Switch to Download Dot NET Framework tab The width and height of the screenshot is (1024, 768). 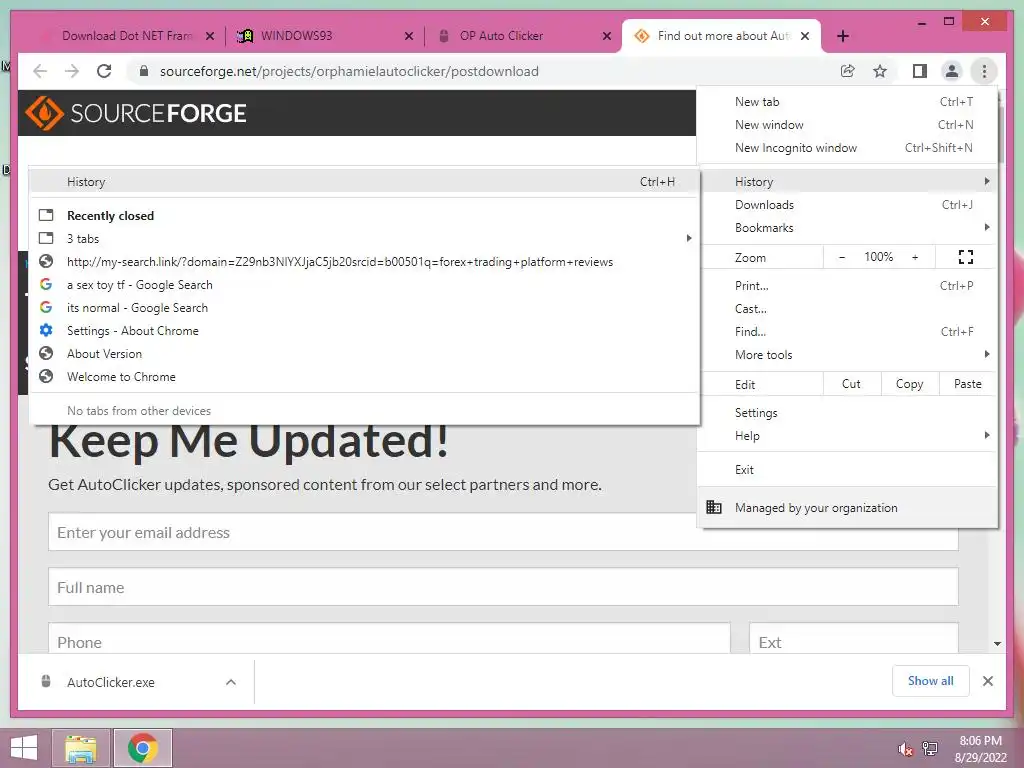[127, 36]
